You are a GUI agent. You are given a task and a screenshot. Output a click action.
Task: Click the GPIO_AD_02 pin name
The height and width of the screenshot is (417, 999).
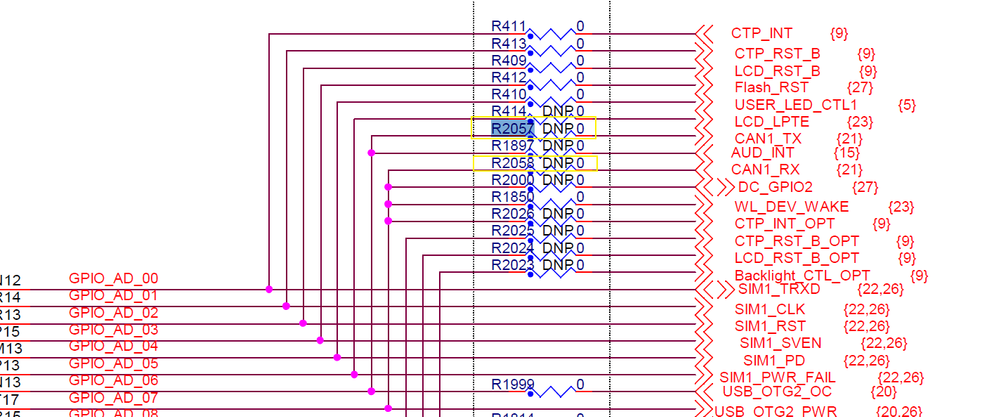(x=113, y=313)
